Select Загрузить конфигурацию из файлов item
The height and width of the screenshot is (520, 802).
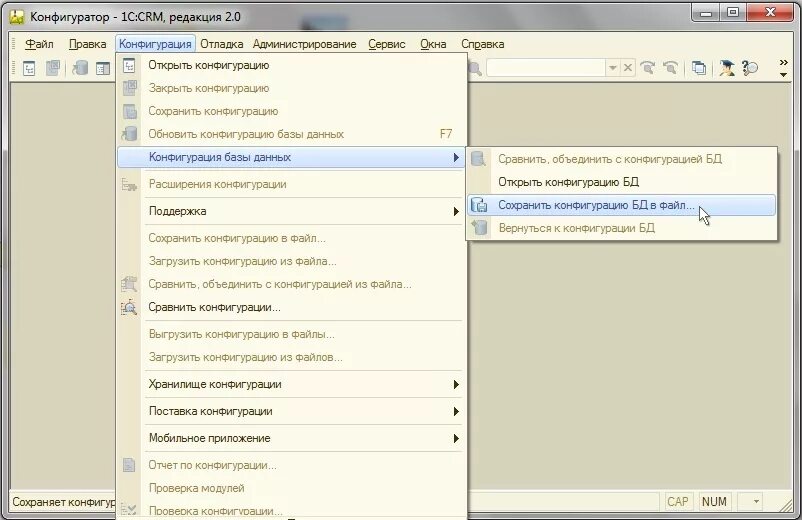[292, 357]
